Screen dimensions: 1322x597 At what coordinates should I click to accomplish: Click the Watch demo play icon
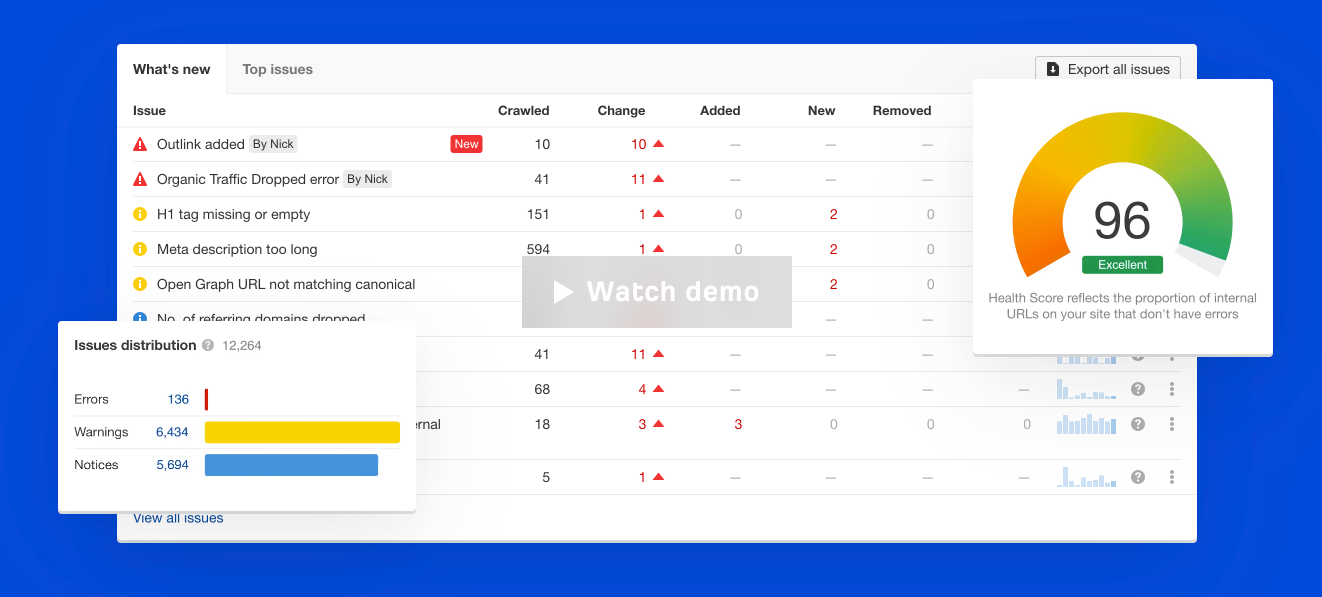(561, 292)
